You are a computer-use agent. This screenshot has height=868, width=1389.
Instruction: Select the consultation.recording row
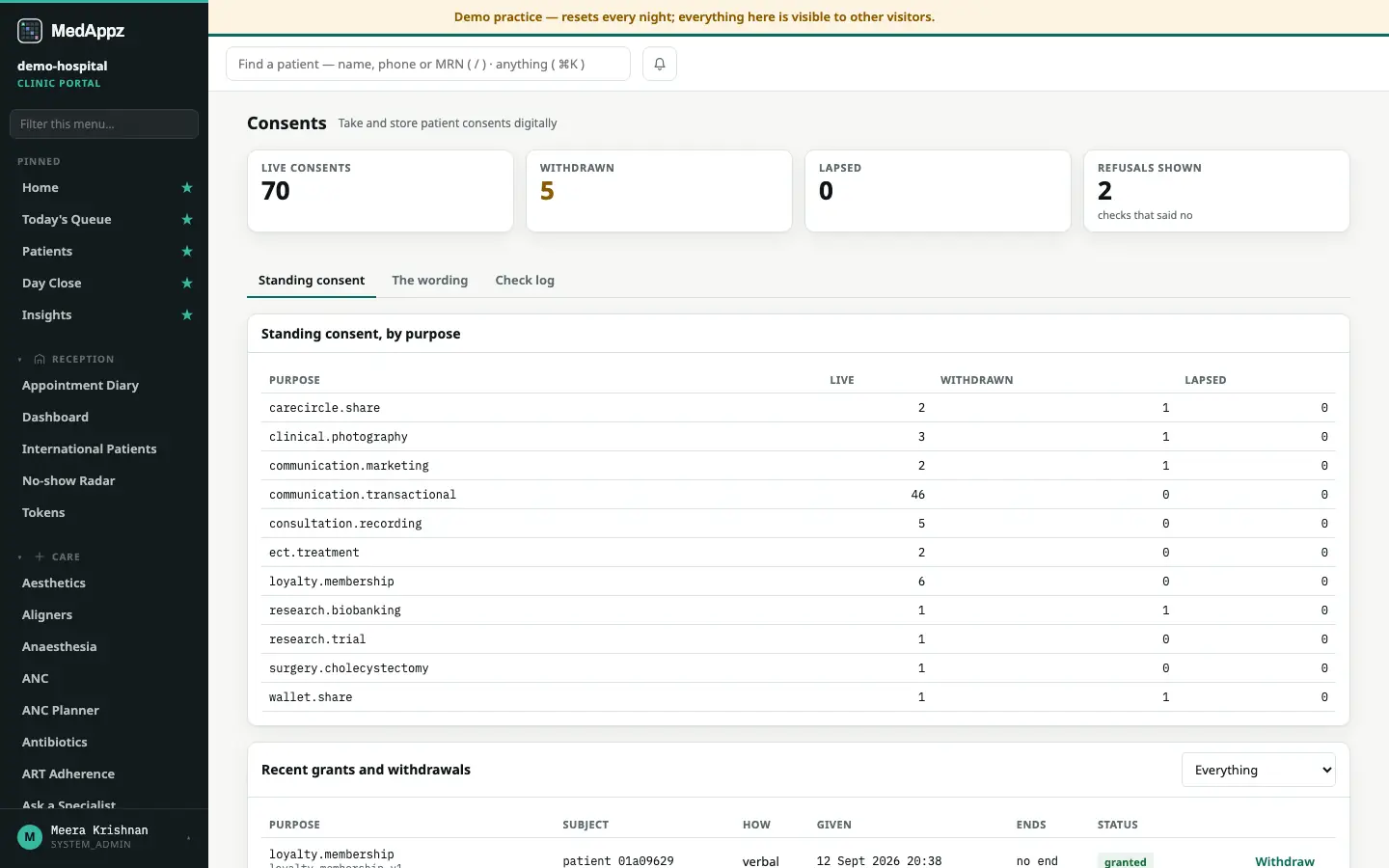pos(799,524)
